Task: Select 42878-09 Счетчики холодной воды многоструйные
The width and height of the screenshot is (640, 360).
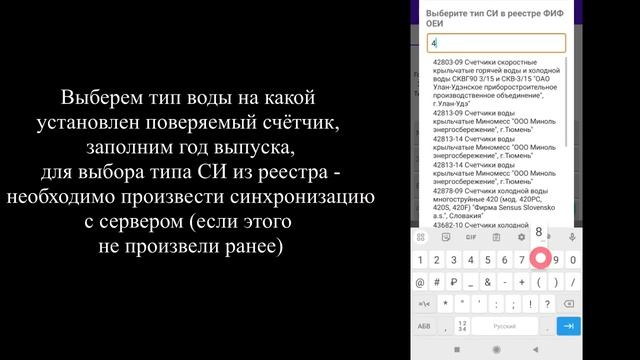Action: (495, 203)
